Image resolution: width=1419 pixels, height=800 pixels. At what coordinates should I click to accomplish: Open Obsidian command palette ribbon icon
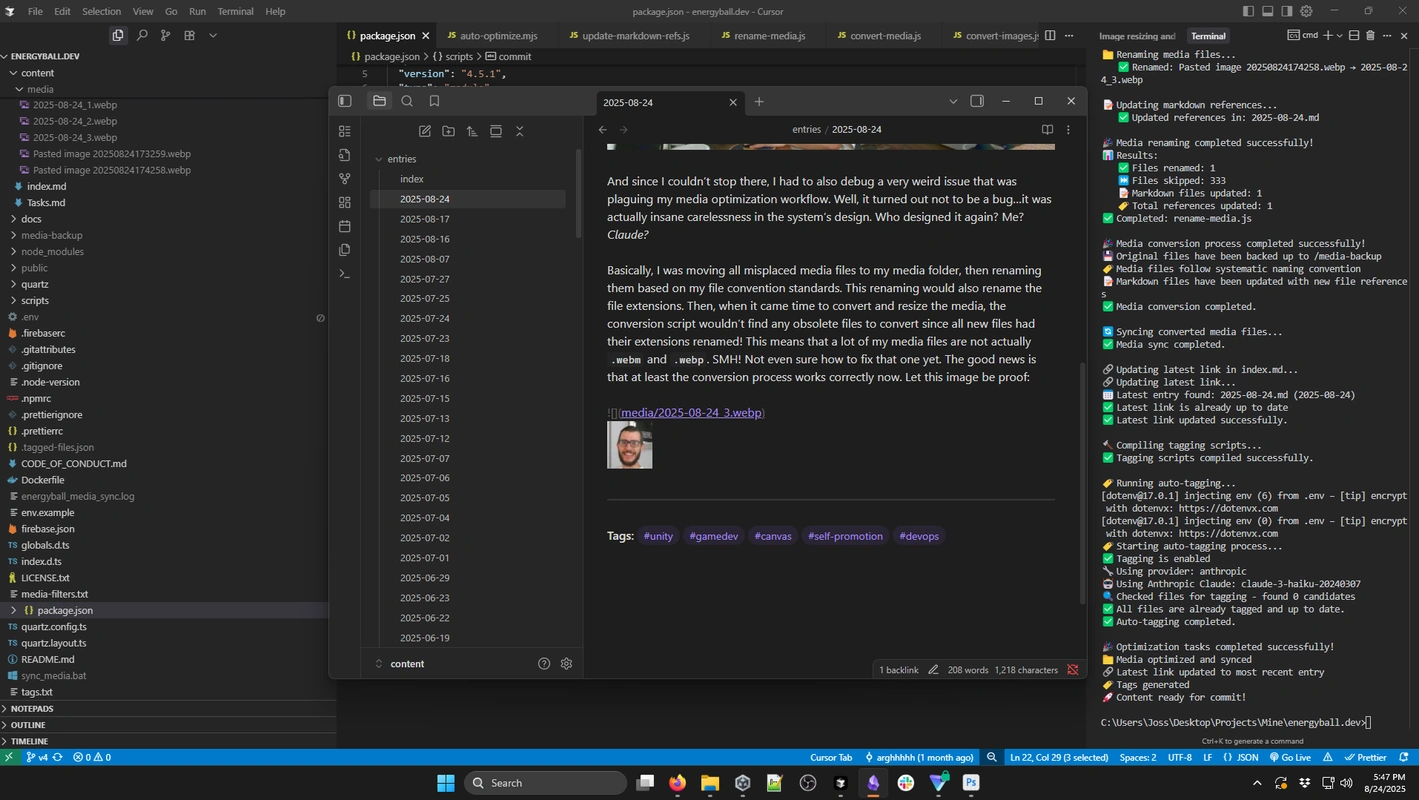345,273
